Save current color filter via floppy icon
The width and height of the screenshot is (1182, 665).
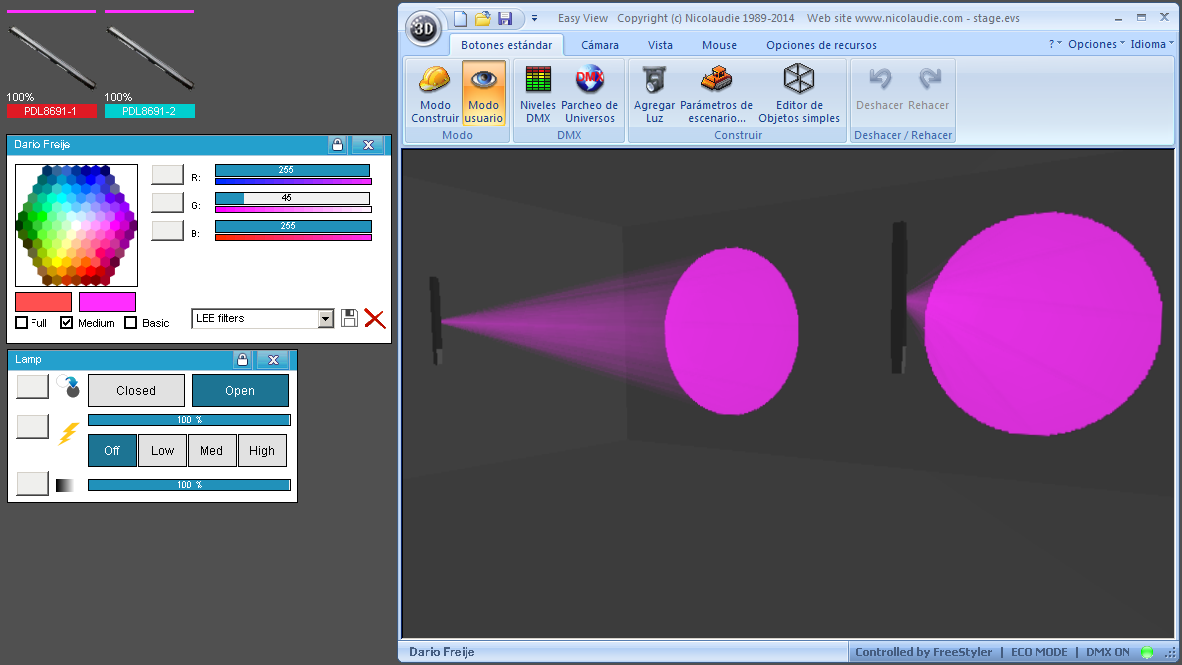pyautogui.click(x=349, y=318)
